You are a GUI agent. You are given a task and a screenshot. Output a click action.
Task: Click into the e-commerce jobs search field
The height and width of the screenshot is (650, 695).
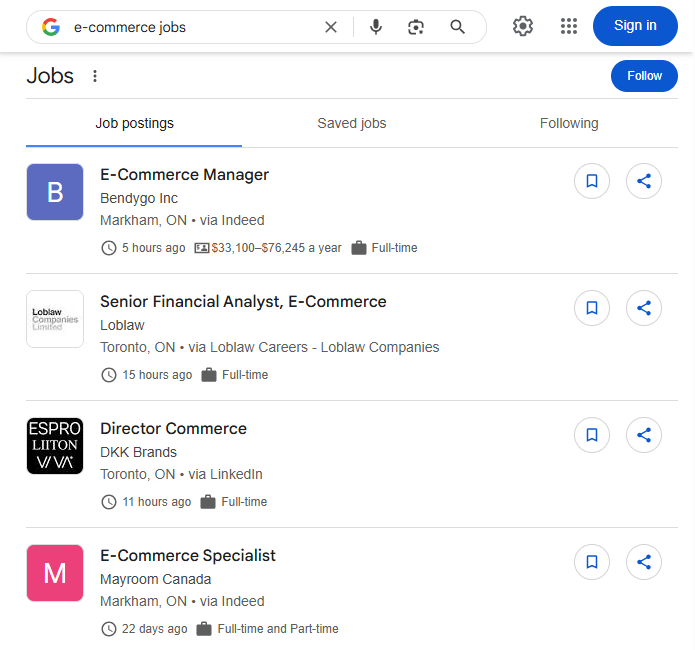[x=190, y=27]
